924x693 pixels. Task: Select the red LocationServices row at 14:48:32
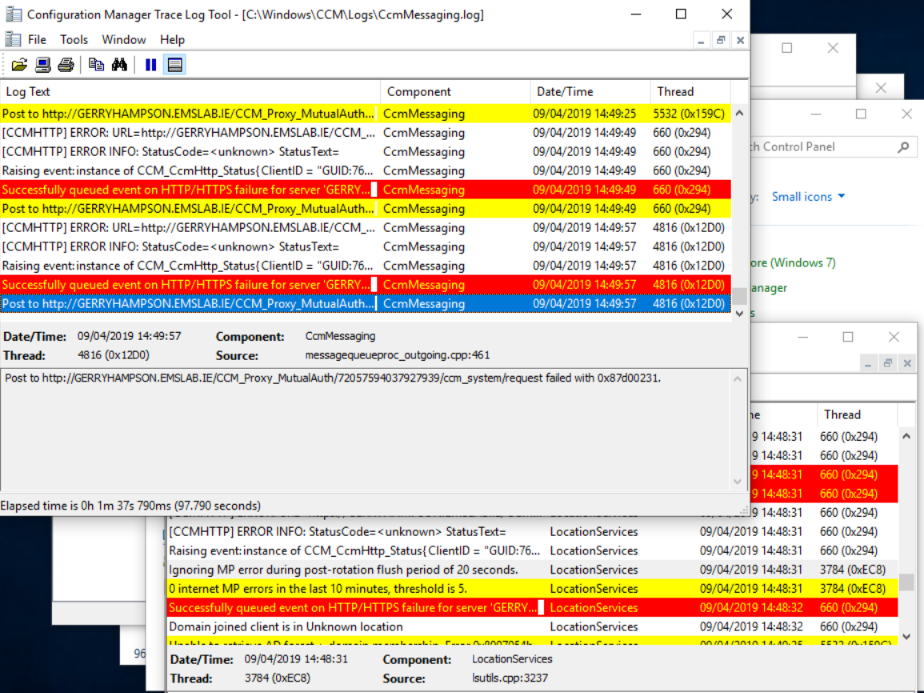[533, 608]
